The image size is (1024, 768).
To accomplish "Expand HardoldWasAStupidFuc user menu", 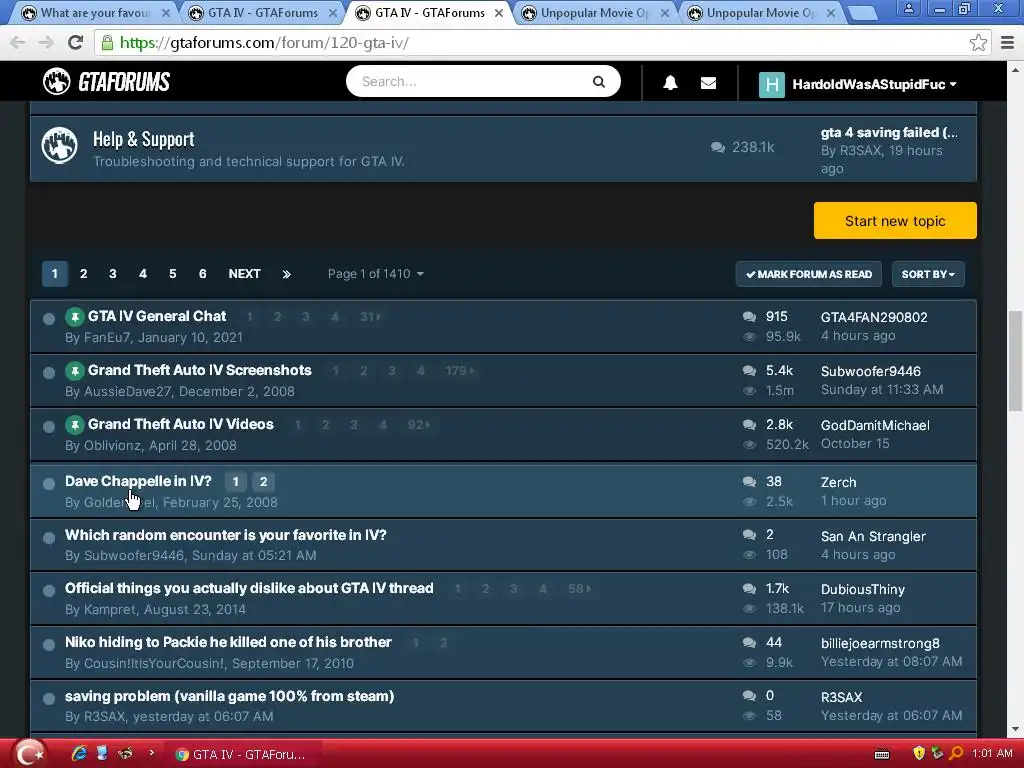I will pyautogui.click(x=874, y=84).
